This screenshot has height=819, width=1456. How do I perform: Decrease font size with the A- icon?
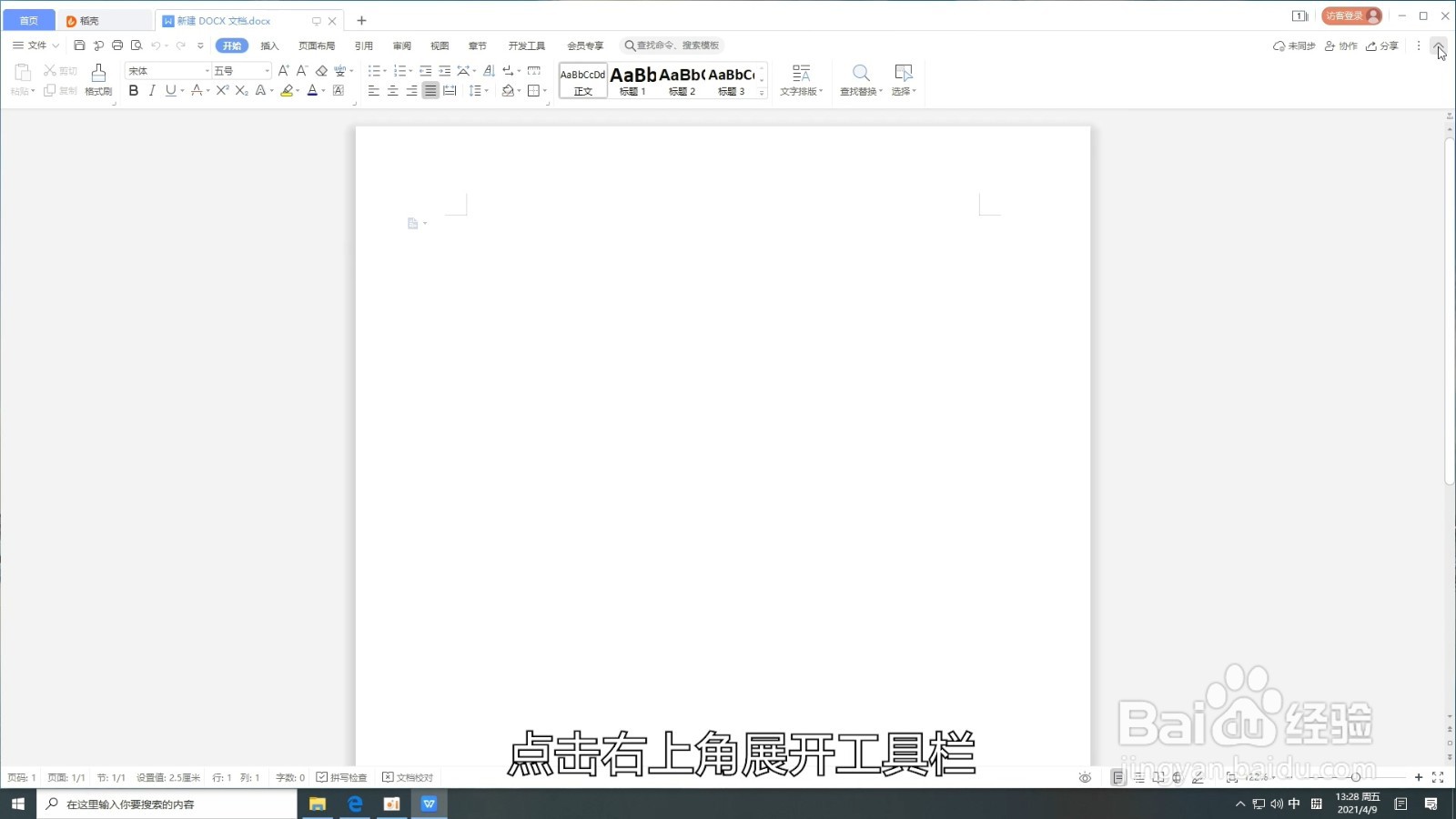302,70
